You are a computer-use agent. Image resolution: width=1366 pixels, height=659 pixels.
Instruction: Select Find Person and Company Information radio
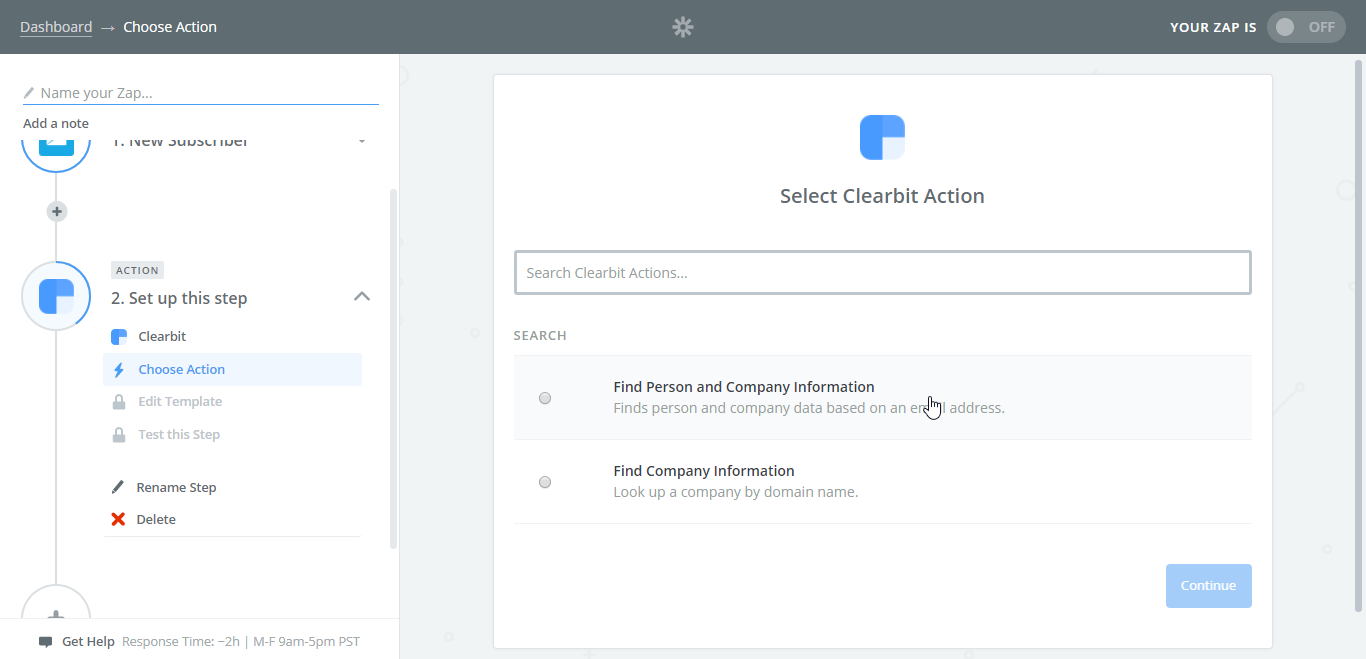pos(545,398)
